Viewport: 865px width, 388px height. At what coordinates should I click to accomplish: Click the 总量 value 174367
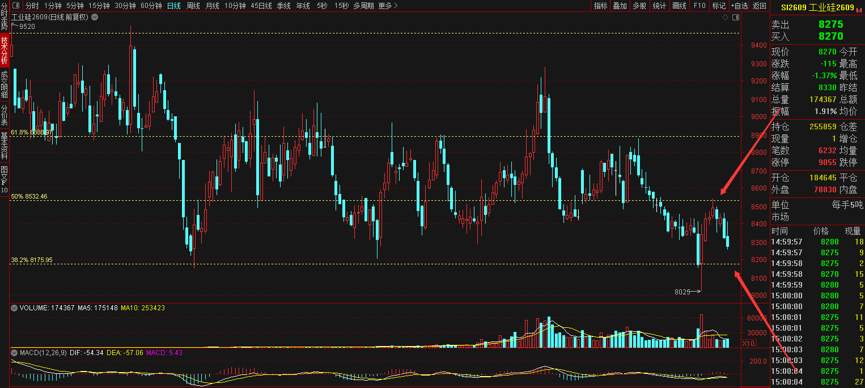pos(823,99)
